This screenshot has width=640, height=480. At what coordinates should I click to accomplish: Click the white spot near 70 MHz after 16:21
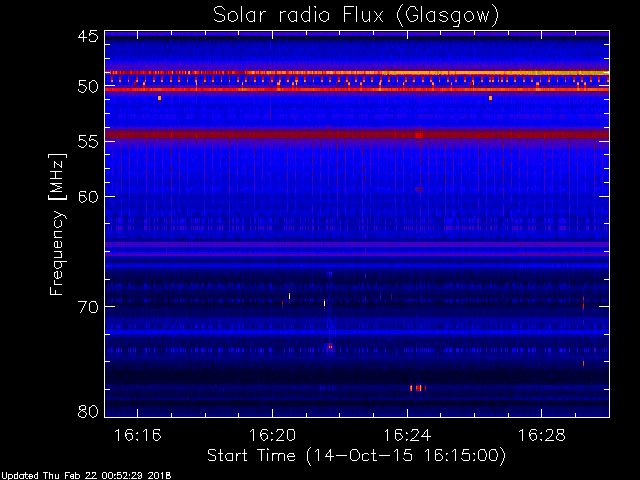[324, 302]
